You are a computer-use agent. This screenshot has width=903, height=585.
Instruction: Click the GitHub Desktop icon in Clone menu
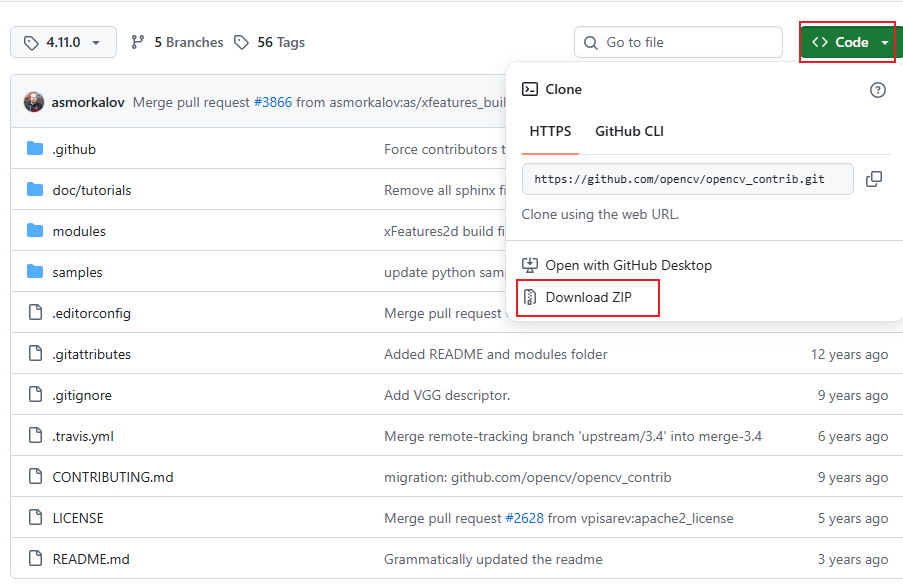(531, 264)
